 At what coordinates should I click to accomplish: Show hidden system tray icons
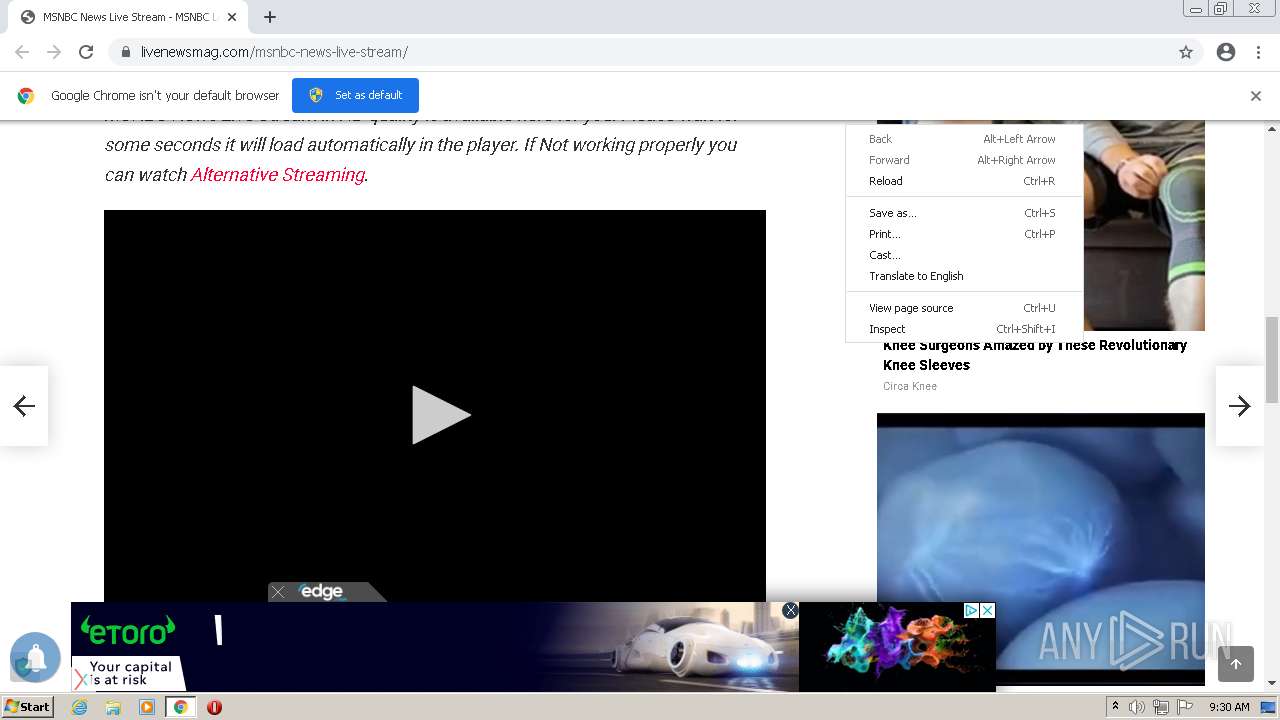[1115, 707]
